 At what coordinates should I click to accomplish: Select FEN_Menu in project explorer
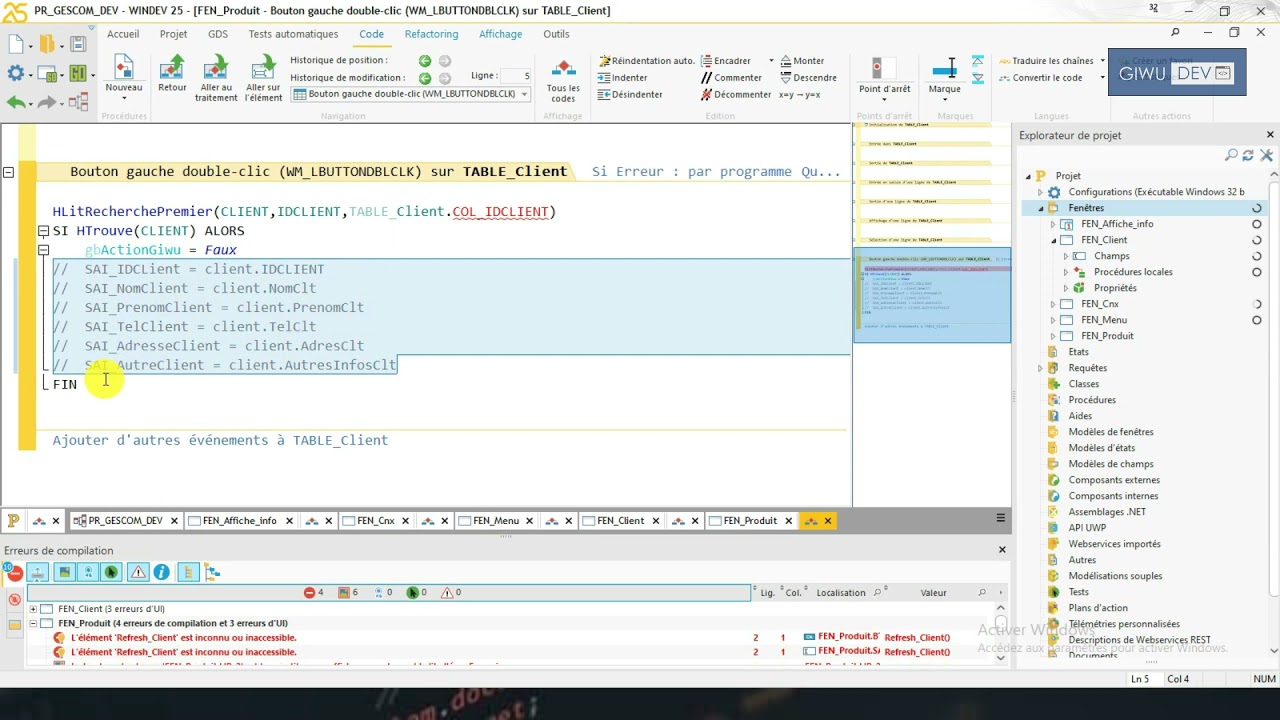pyautogui.click(x=1104, y=320)
